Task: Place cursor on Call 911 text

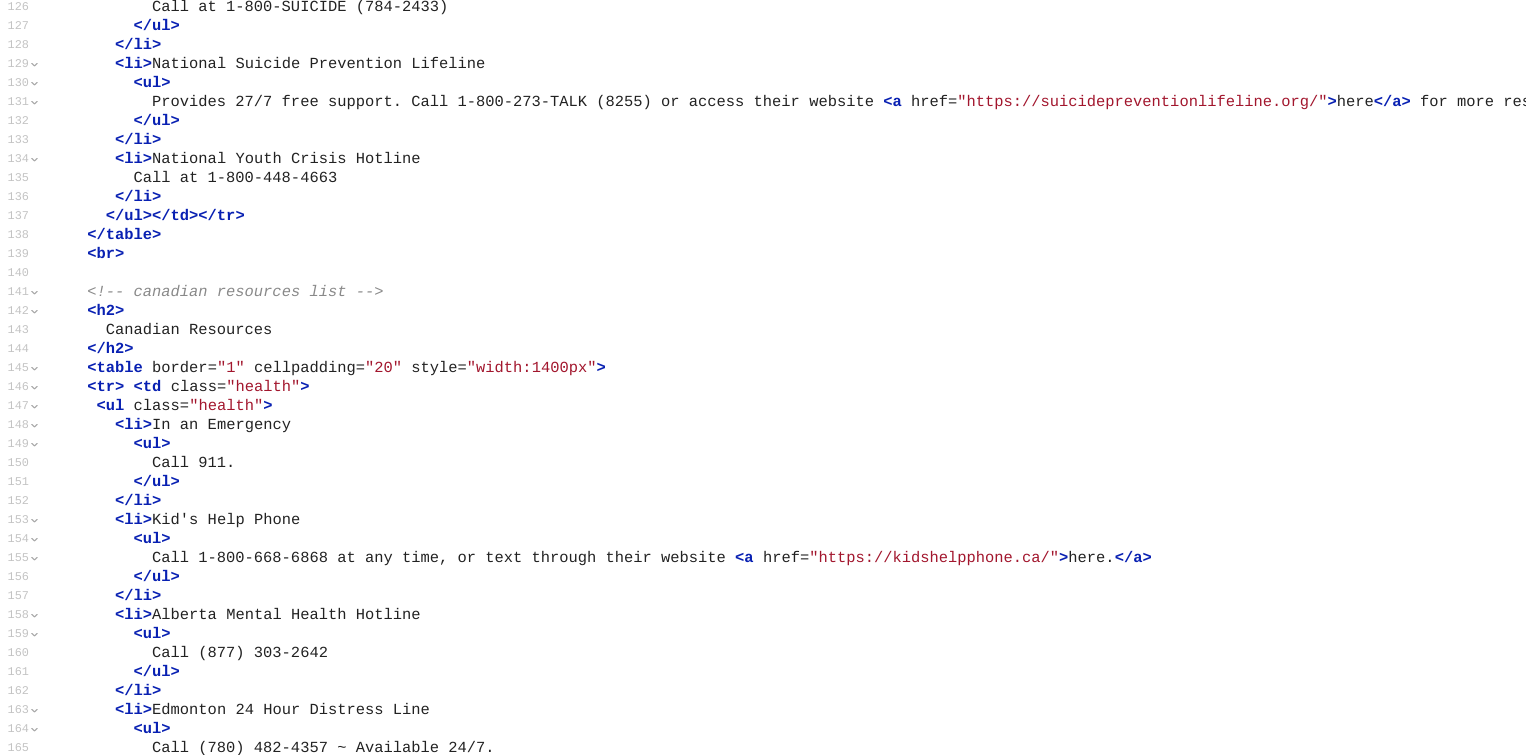Action: (x=193, y=463)
